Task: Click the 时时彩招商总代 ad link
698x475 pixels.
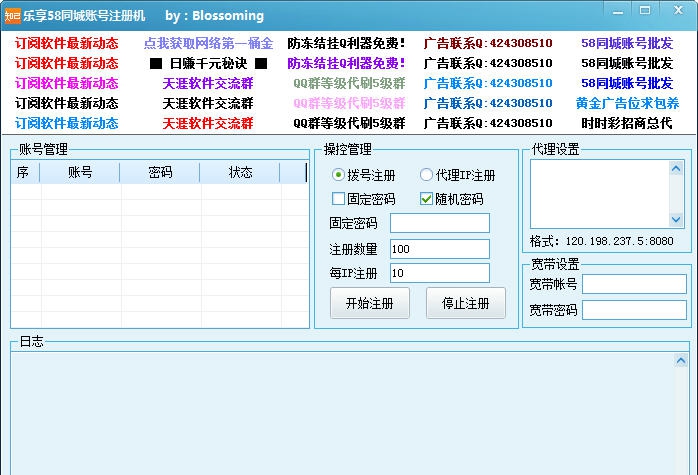Action: pos(627,124)
